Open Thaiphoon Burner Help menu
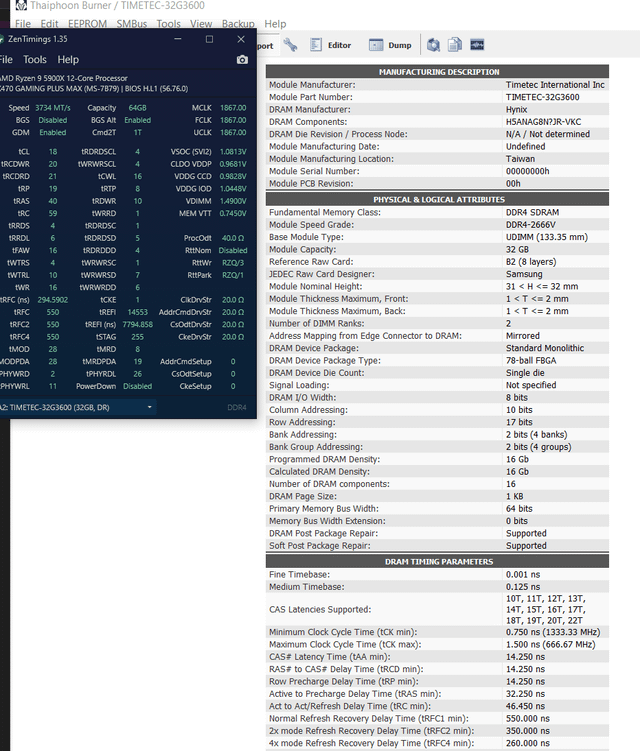 pyautogui.click(x=275, y=24)
